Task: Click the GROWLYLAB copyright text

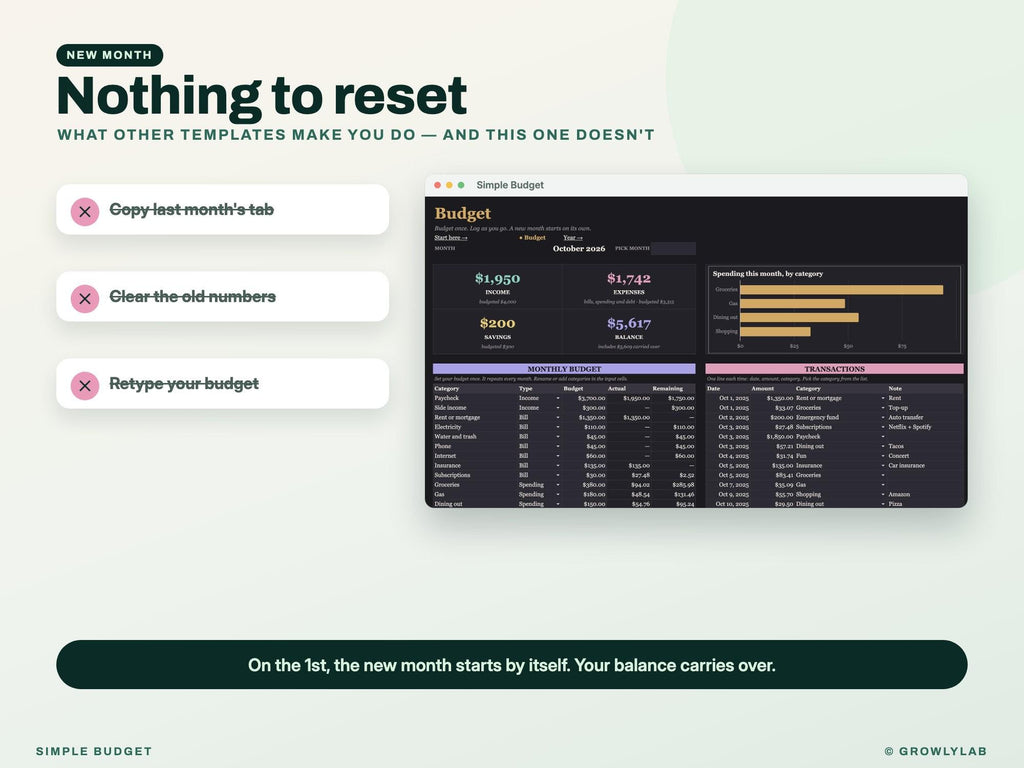Action: (935, 752)
